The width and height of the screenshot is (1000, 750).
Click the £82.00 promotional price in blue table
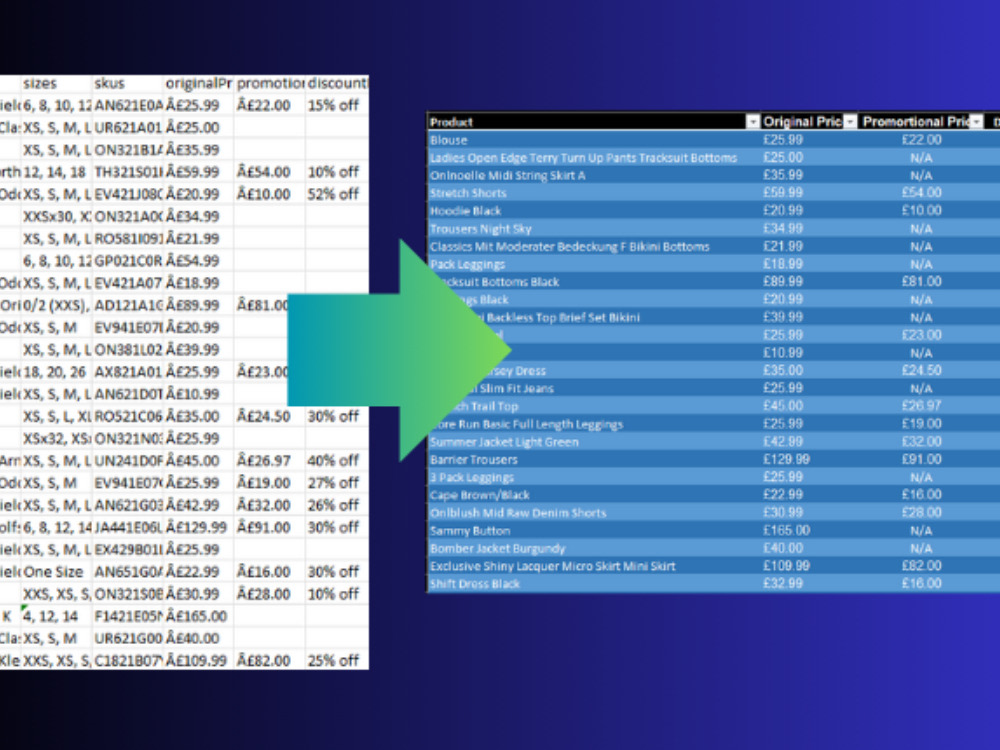[922, 566]
